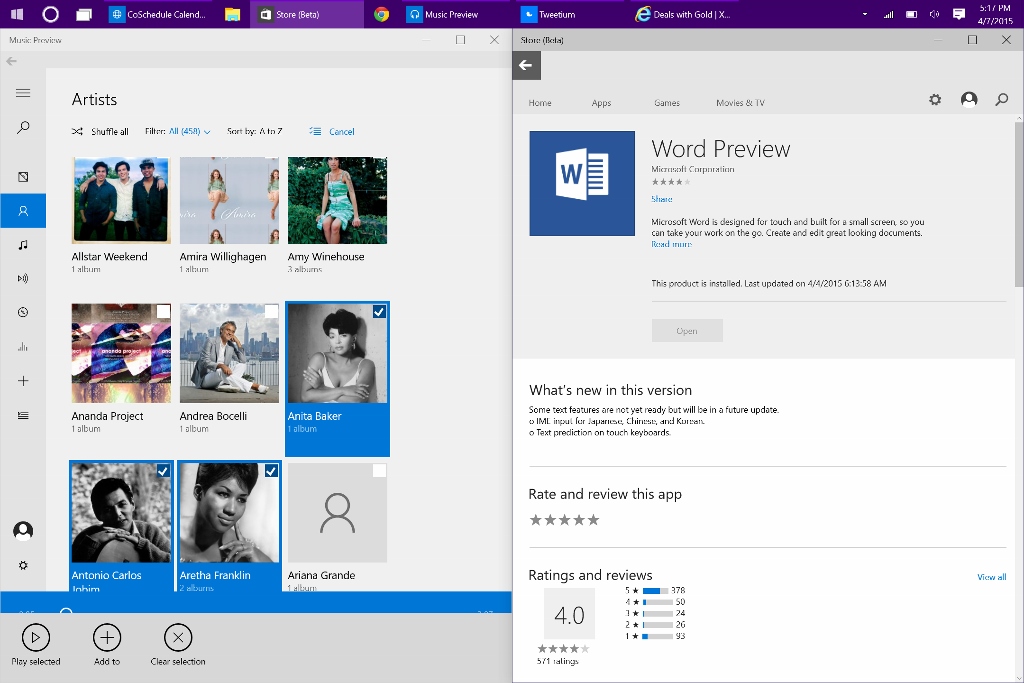Image resolution: width=1024 pixels, height=683 pixels.
Task: Open search in Music Preview sidebar
Action: (x=23, y=127)
